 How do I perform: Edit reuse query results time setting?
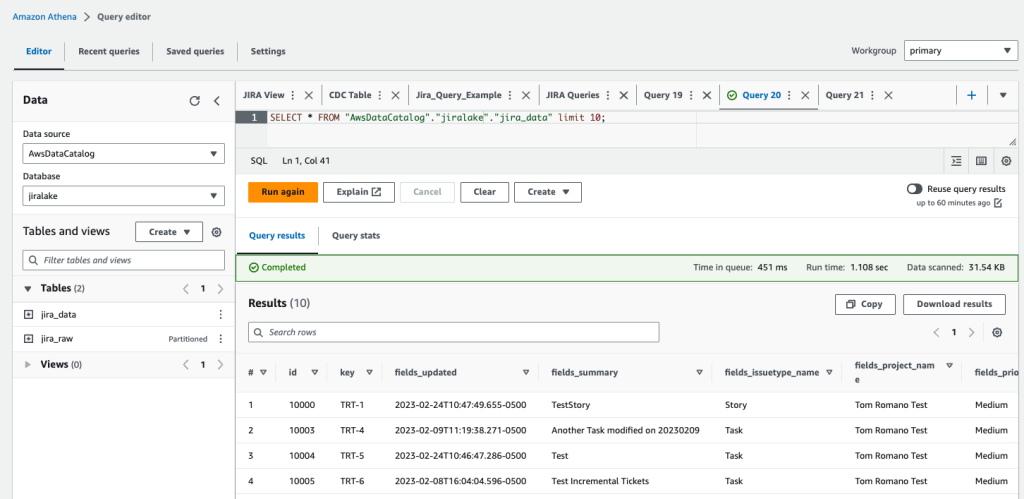coord(998,203)
